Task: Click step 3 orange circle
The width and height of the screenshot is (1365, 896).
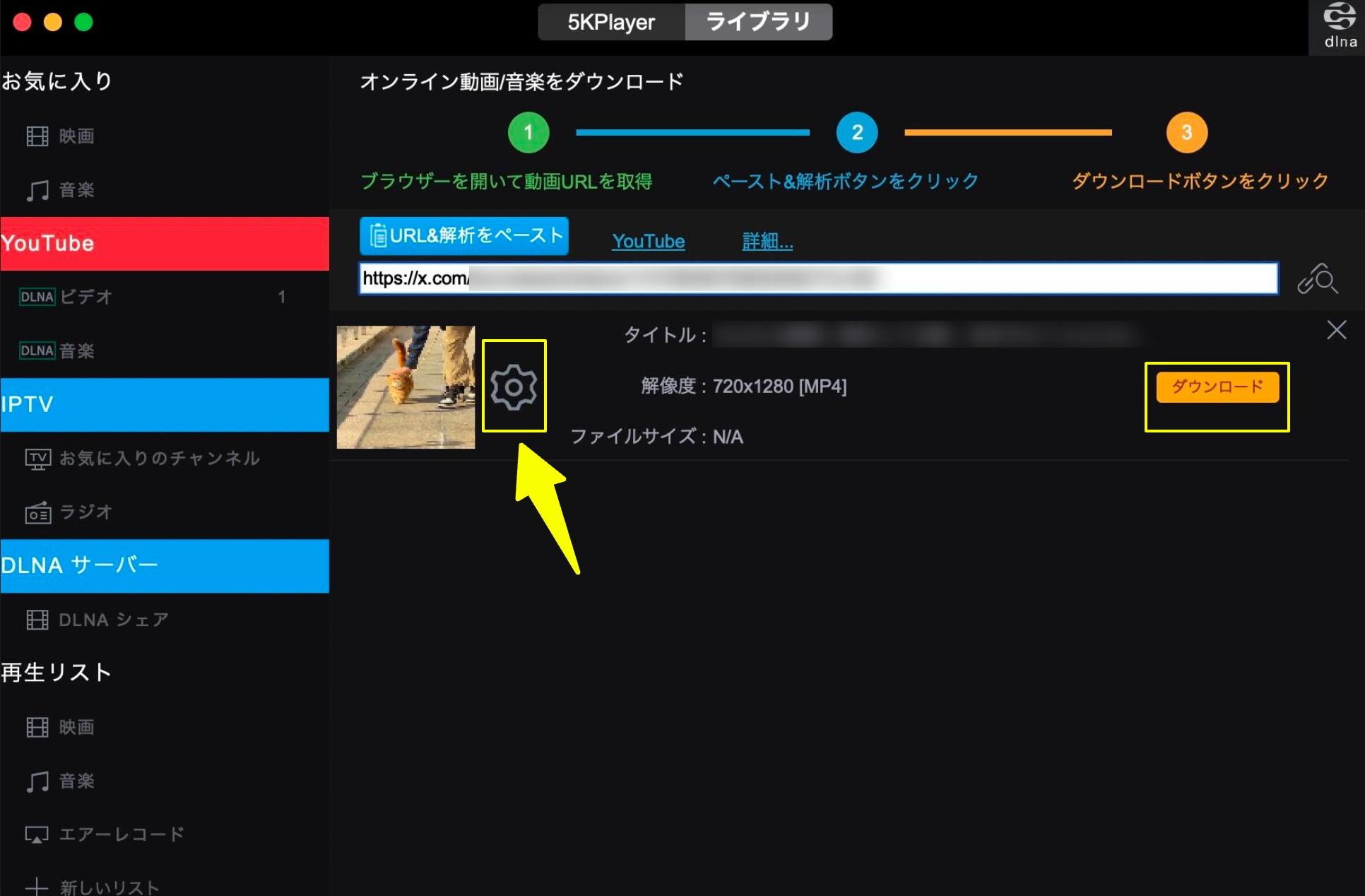Action: 1186,132
